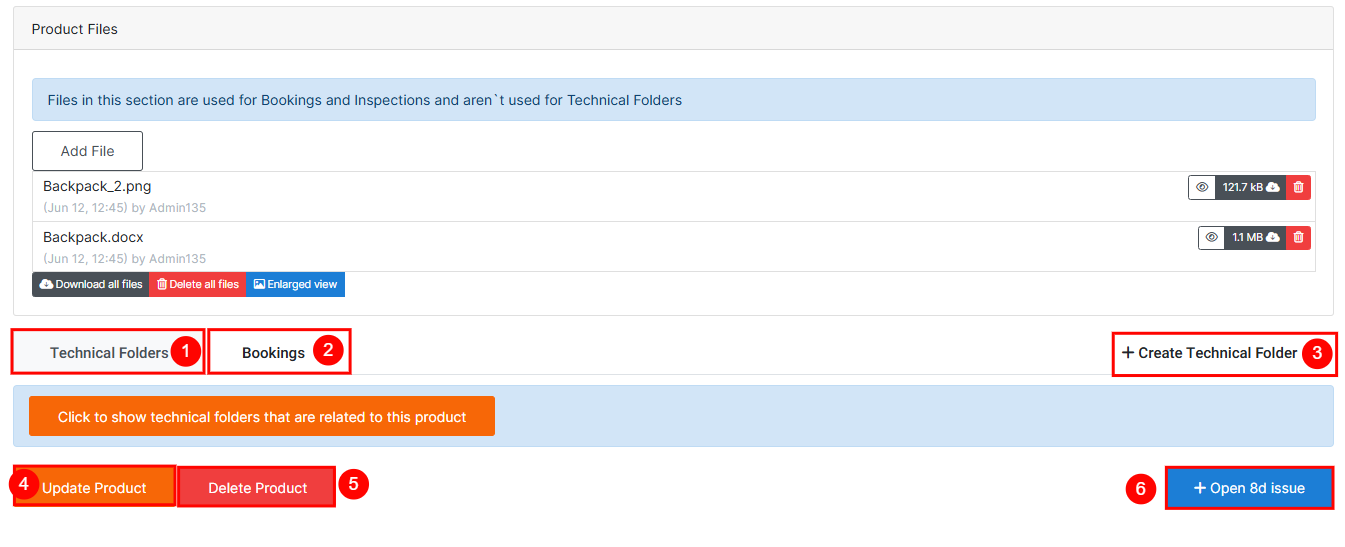
Task: Click Delete all files
Action: (197, 285)
